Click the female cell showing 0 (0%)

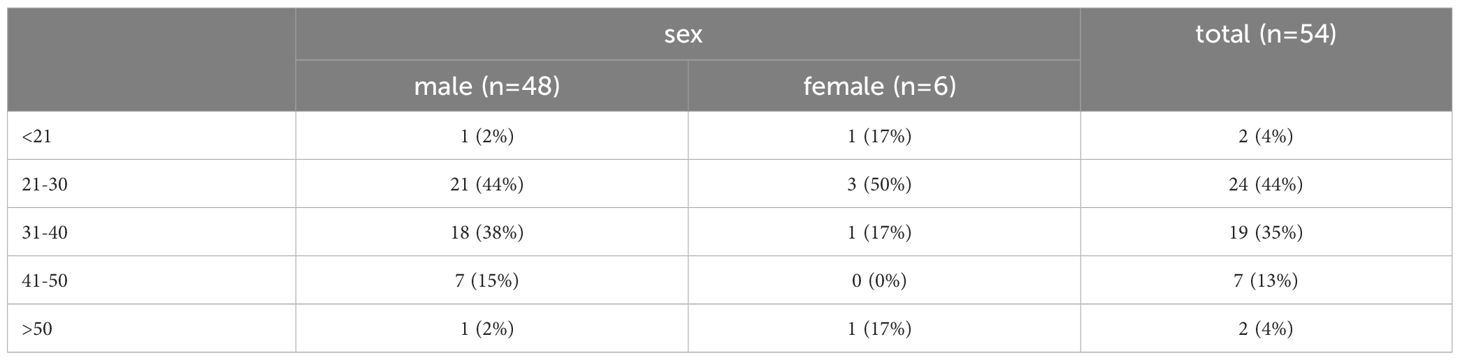[x=884, y=280]
